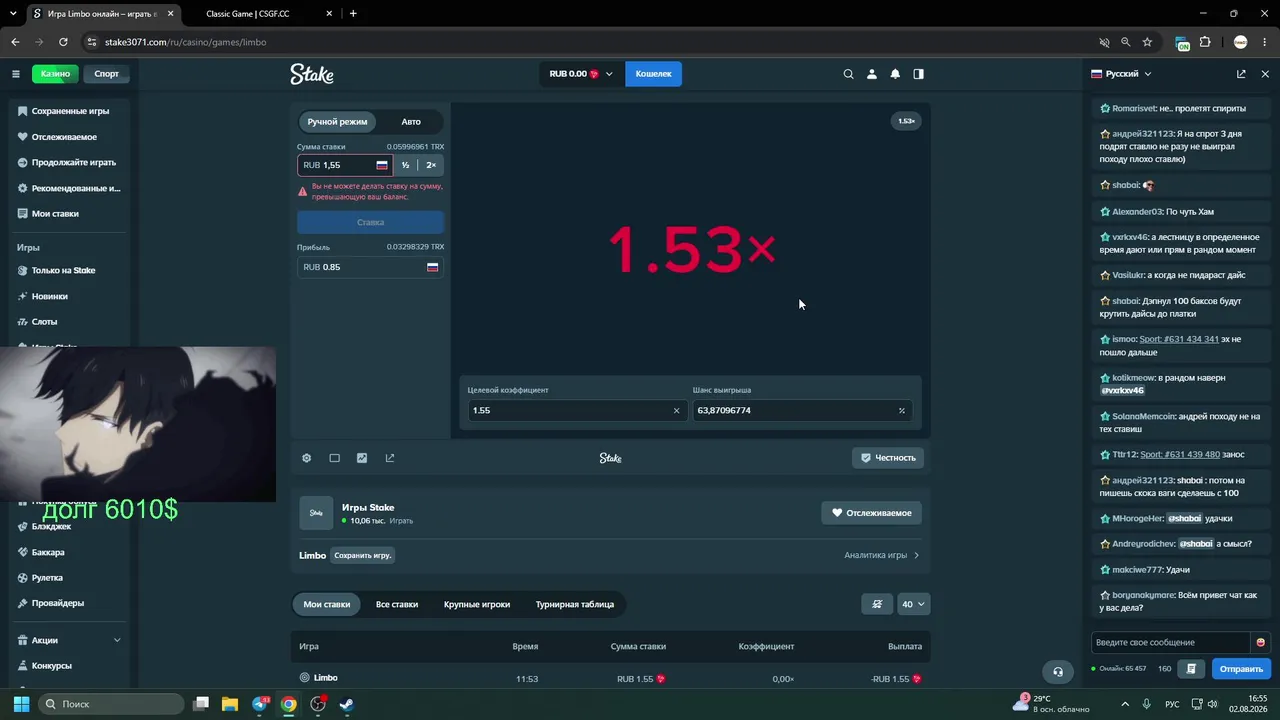Select the Мои ставки tab
Screen dimensions: 1280x720
pyautogui.click(x=327, y=604)
